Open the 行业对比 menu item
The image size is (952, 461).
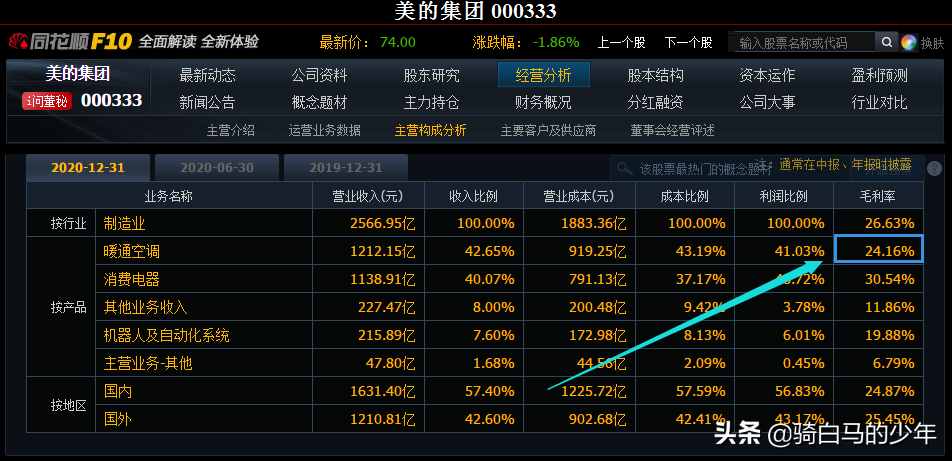coord(879,102)
